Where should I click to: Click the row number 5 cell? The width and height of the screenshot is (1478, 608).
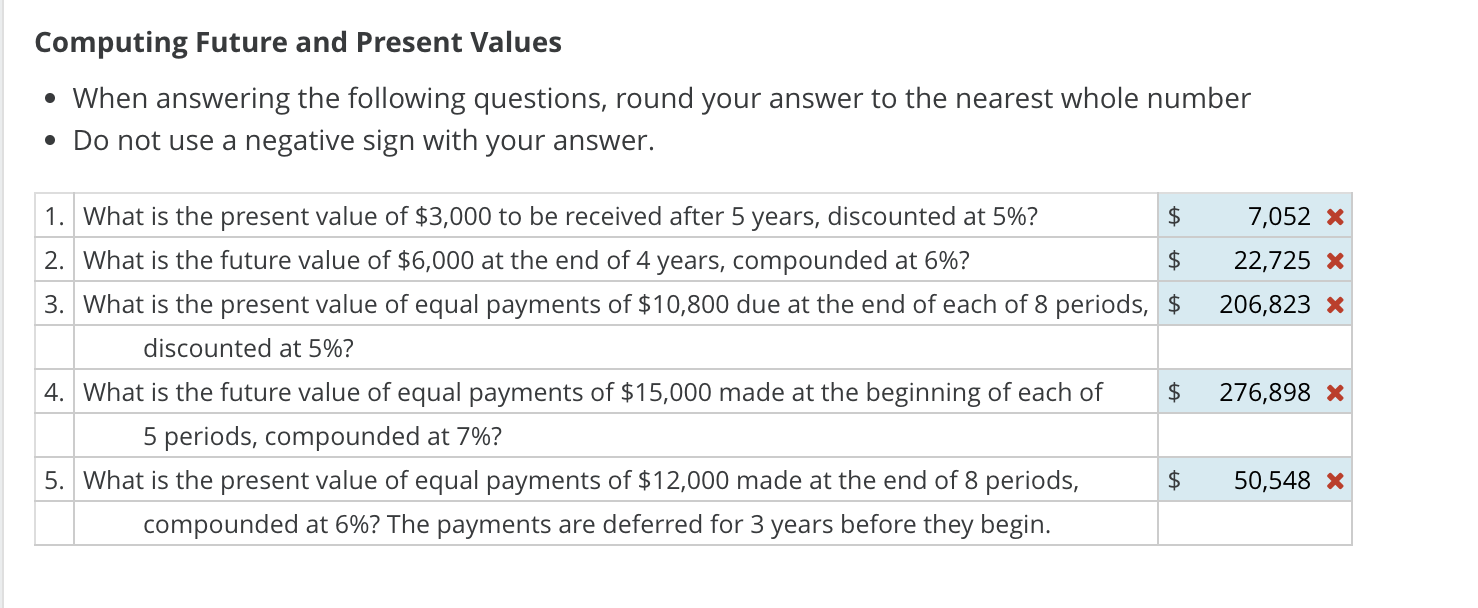[53, 480]
